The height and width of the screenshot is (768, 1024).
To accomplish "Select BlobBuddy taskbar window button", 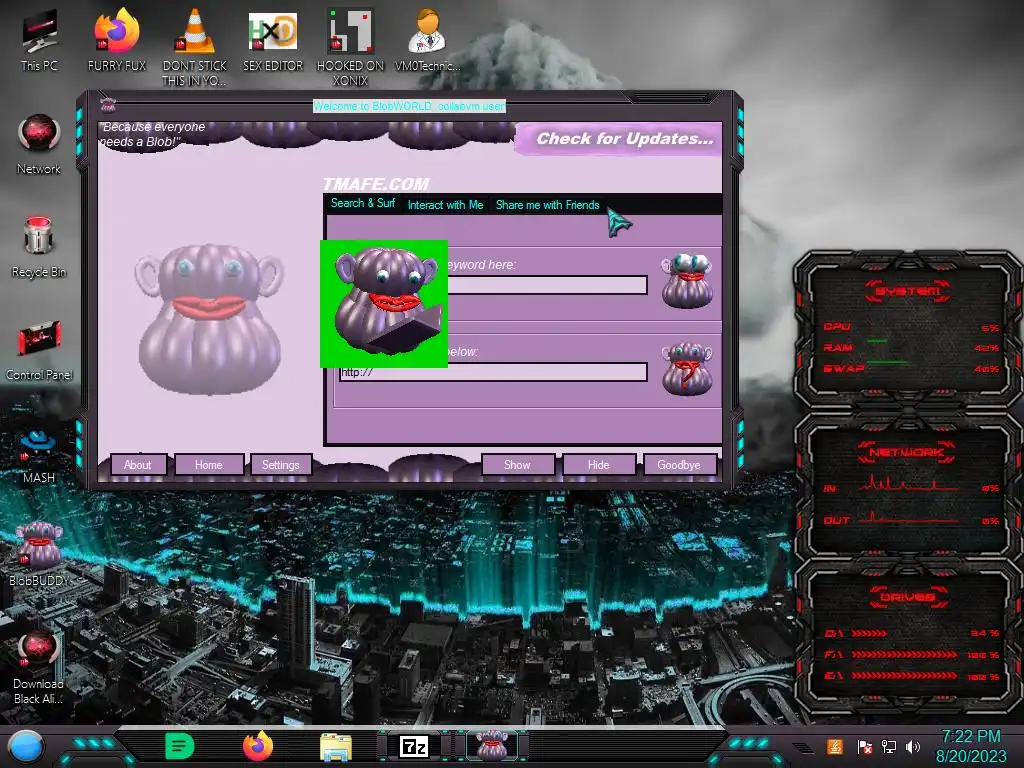I will (x=492, y=746).
